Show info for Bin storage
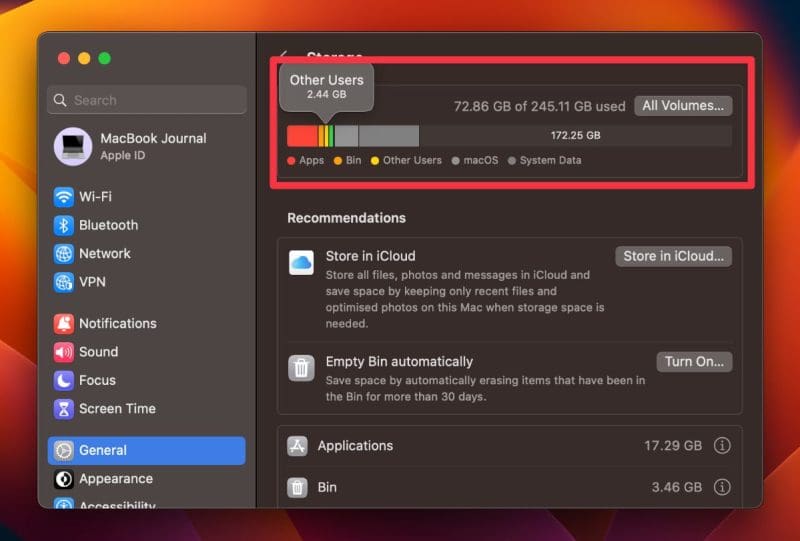This screenshot has height=541, width=800. click(x=722, y=487)
